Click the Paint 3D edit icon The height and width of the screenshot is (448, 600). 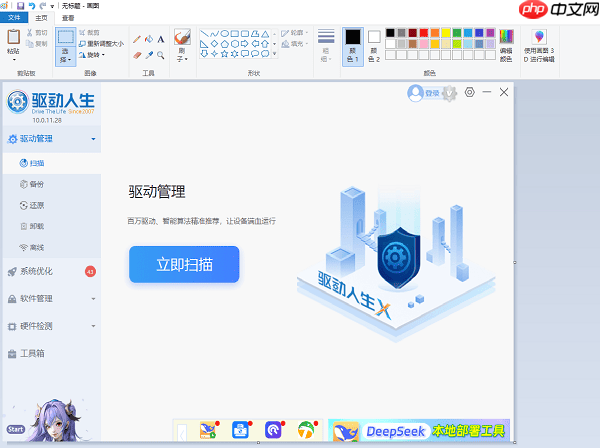coord(539,37)
